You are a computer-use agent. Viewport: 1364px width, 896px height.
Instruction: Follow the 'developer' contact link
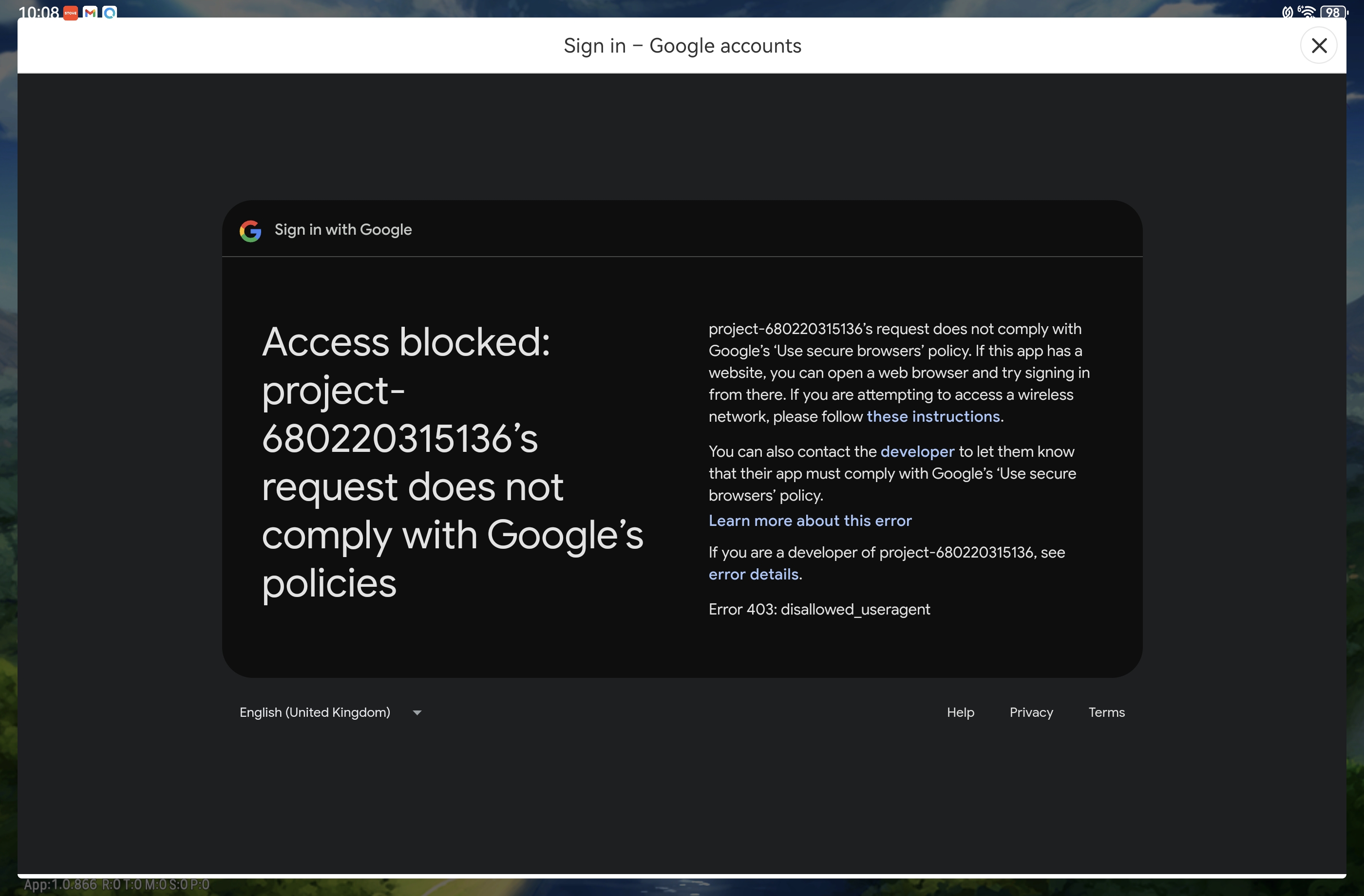tap(917, 452)
